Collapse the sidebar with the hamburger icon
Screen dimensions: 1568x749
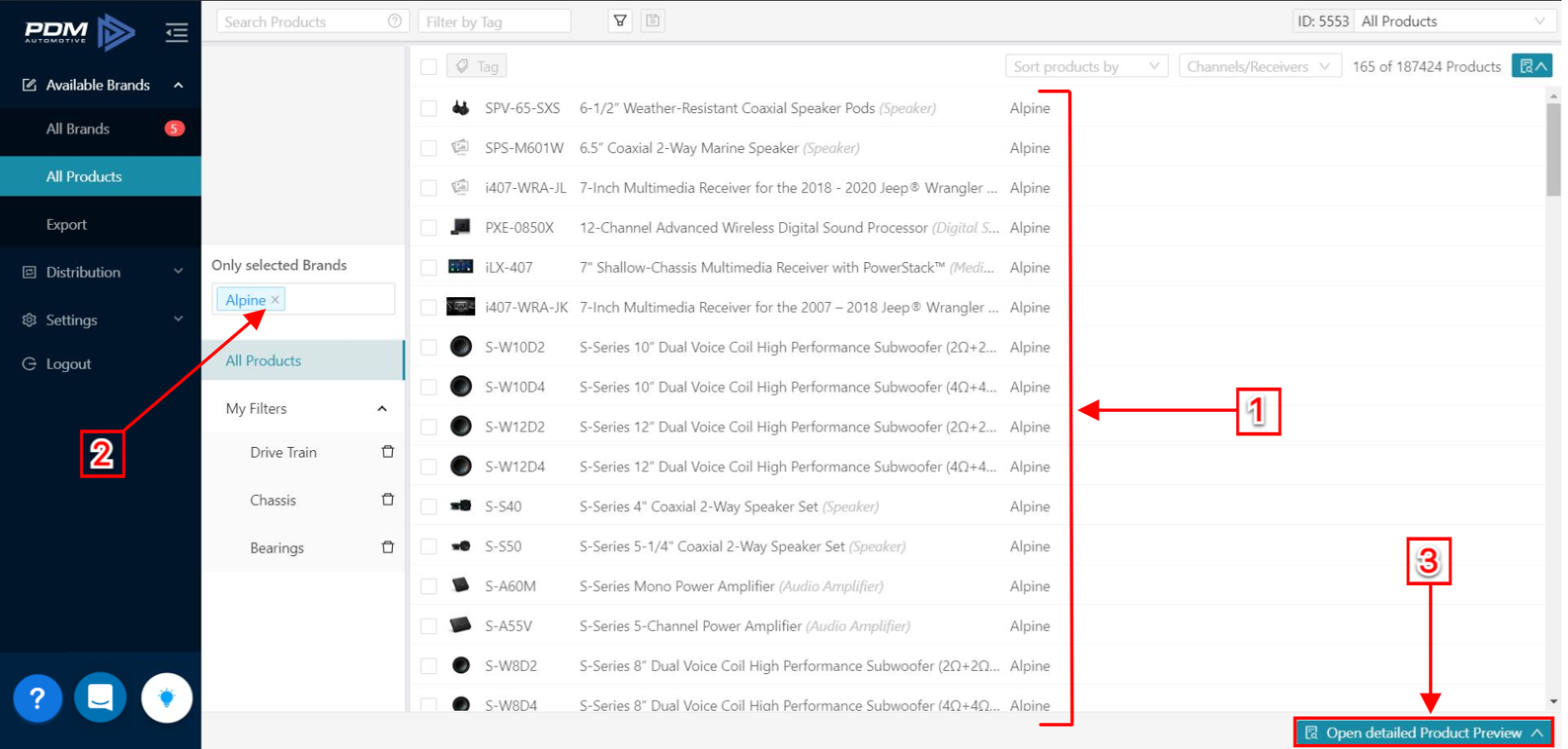[x=176, y=32]
